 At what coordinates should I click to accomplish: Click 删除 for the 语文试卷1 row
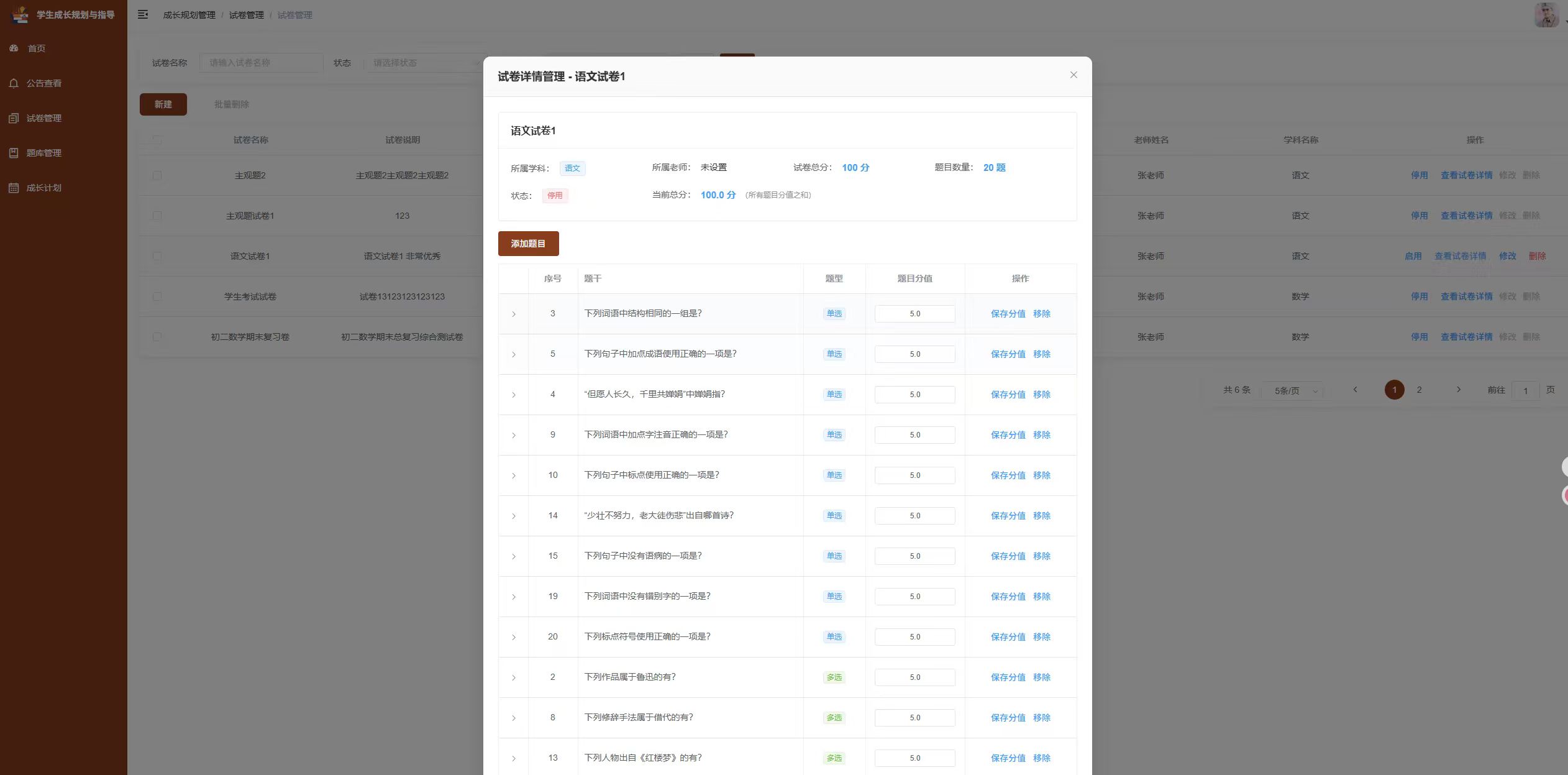(1538, 256)
